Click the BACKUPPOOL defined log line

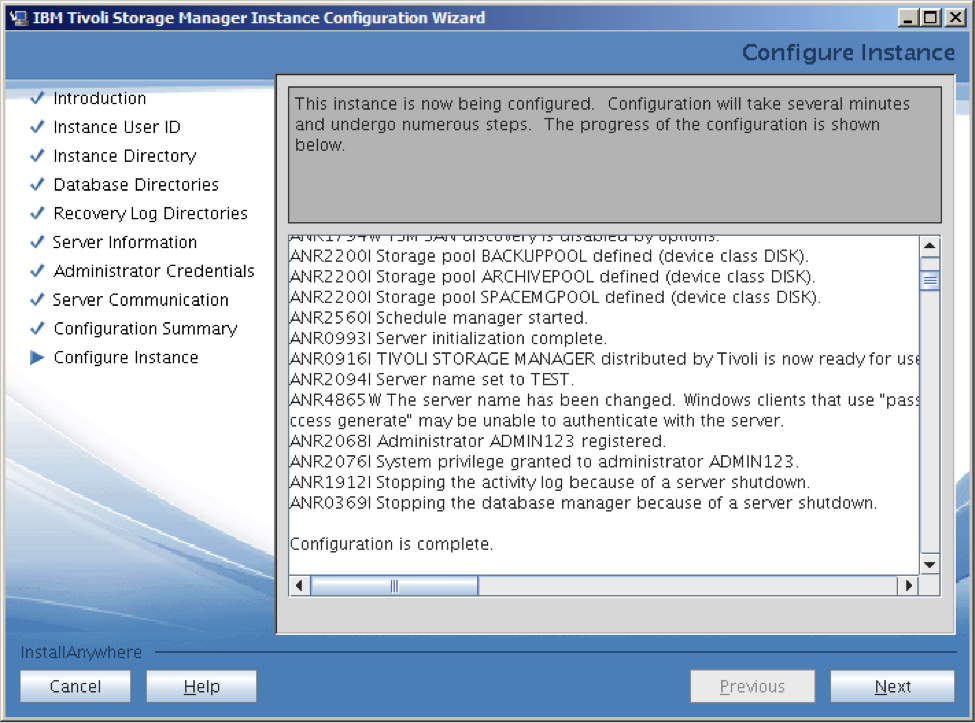pos(549,256)
